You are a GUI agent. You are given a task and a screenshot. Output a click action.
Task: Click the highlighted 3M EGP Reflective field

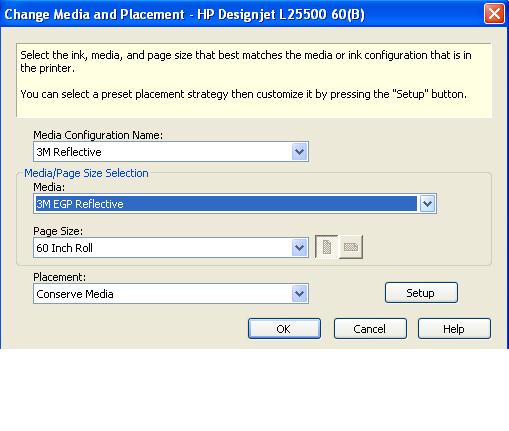click(235, 203)
